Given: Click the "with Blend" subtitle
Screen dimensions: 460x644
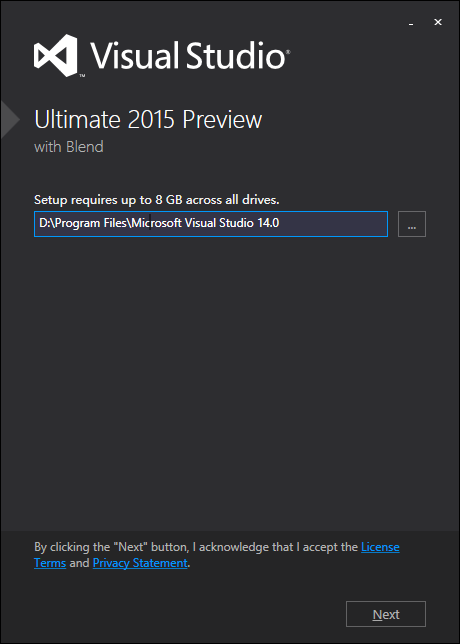Looking at the screenshot, I should point(69,147).
